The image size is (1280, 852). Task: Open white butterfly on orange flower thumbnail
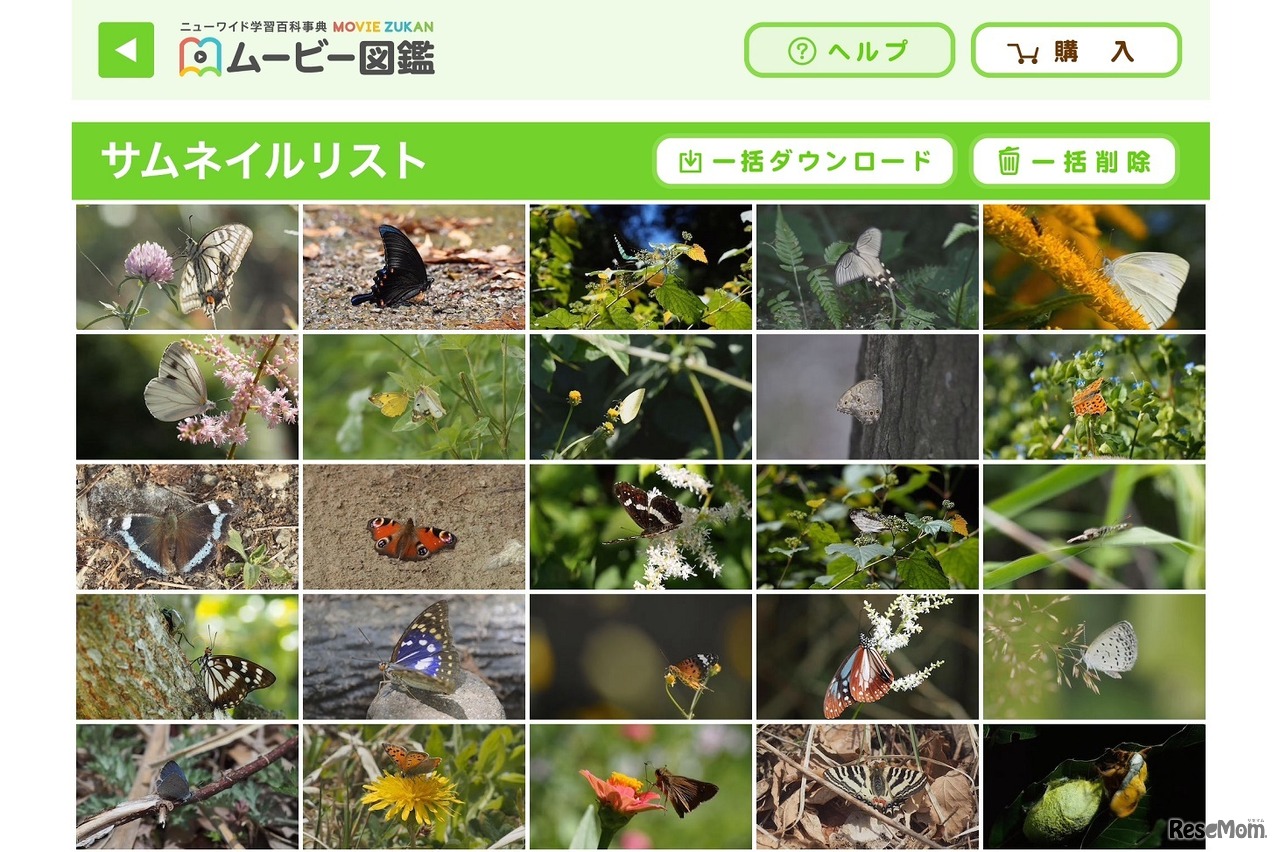1094,267
